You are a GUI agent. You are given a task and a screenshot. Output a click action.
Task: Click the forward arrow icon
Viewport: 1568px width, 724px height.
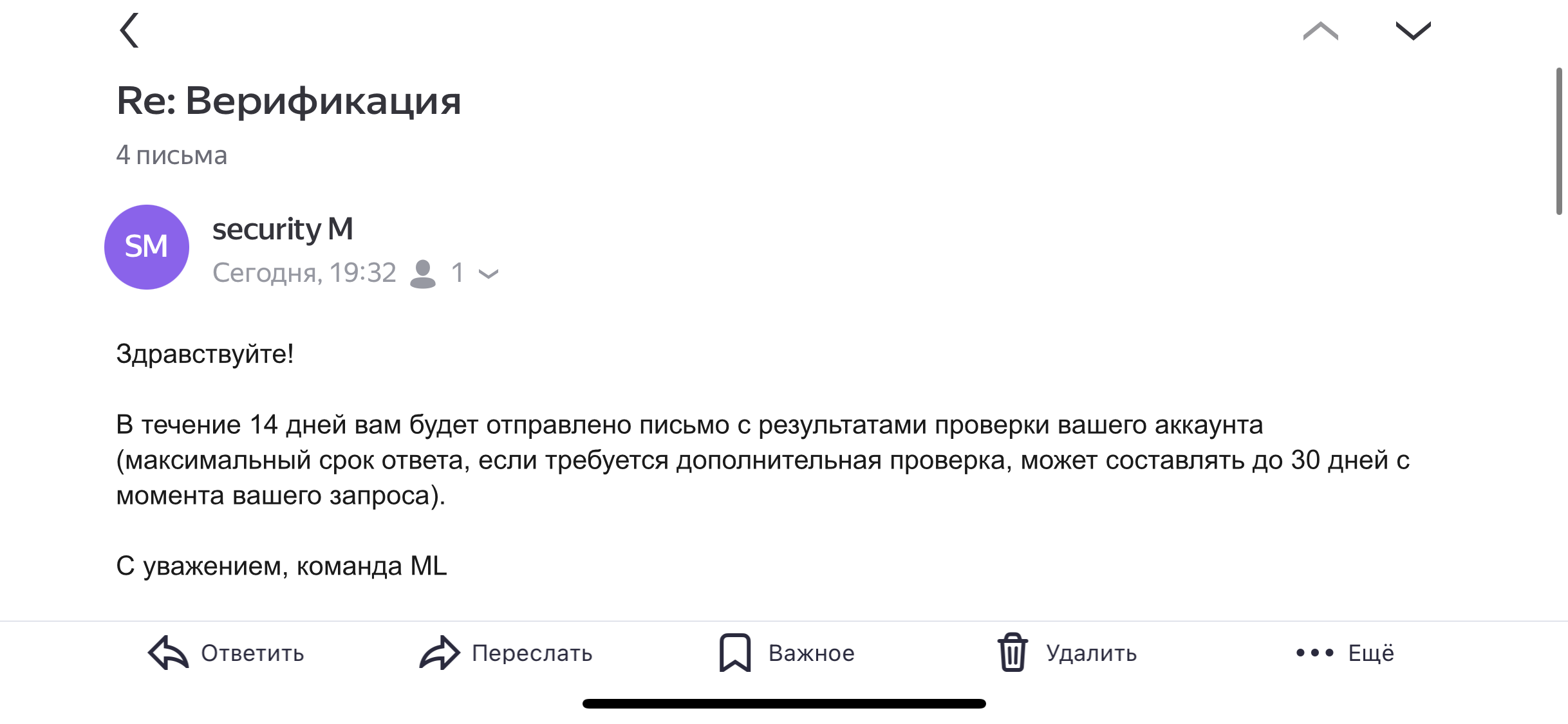tap(440, 653)
